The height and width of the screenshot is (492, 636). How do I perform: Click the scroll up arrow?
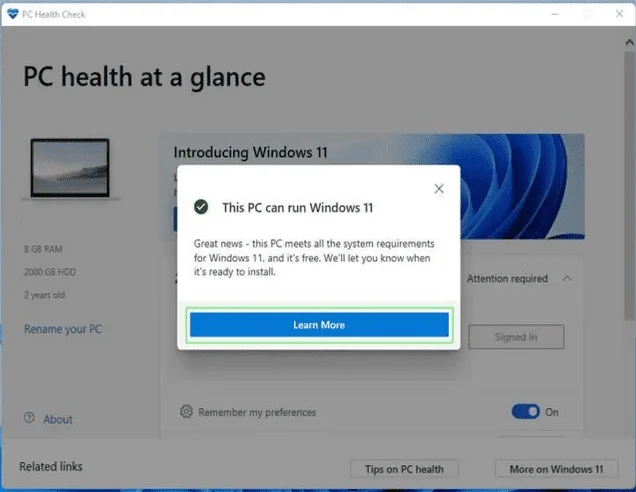[x=630, y=42]
